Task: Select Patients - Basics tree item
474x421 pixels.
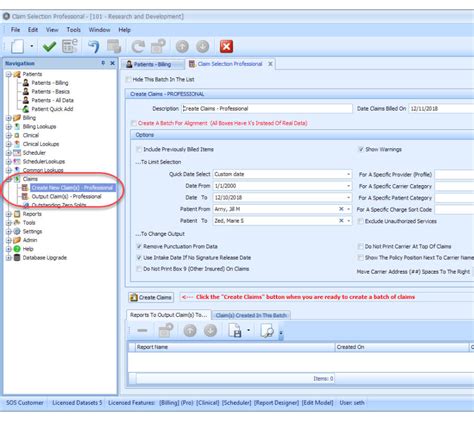Action: coord(50,91)
